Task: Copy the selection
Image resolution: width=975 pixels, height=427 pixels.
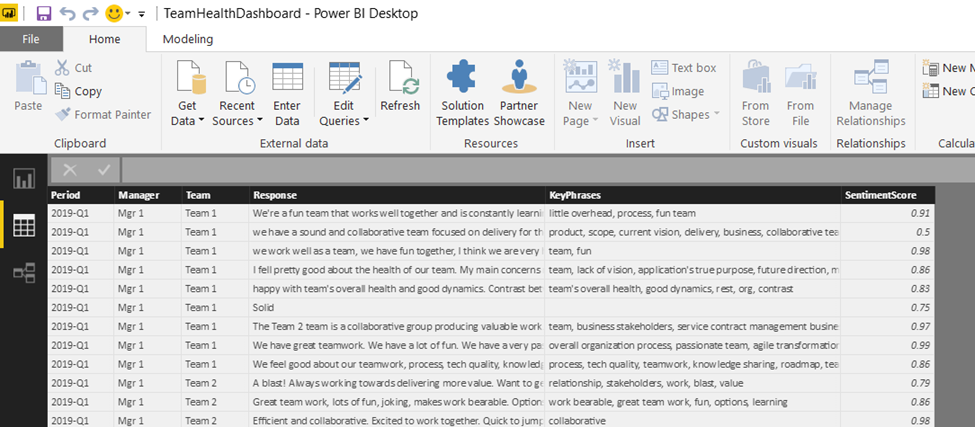Action: (78, 91)
